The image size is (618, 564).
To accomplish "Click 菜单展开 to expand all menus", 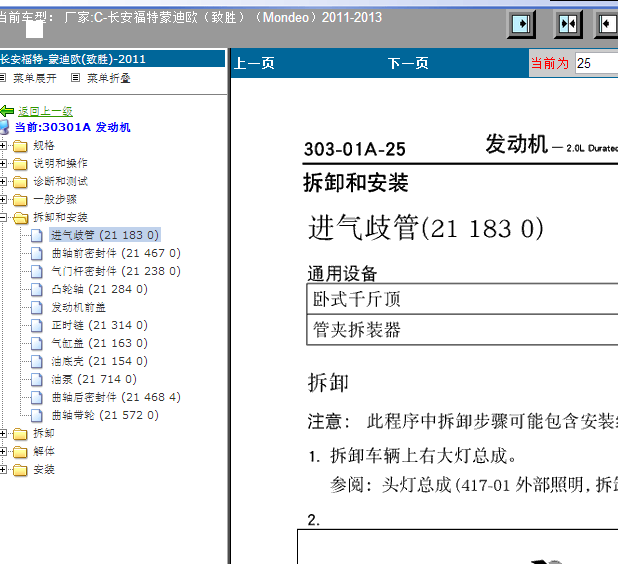I will point(35,78).
